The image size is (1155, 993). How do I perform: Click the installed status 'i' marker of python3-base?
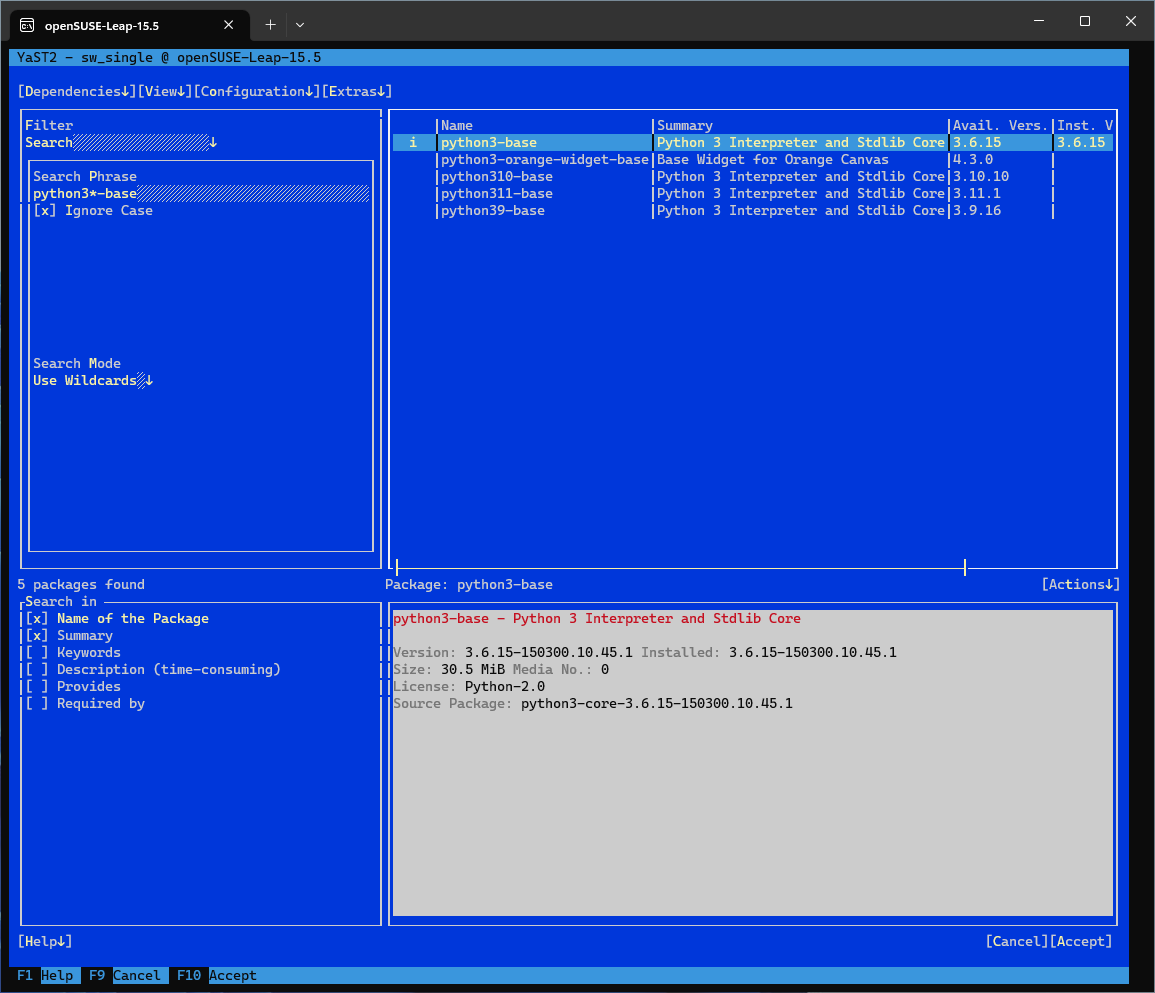click(412, 142)
